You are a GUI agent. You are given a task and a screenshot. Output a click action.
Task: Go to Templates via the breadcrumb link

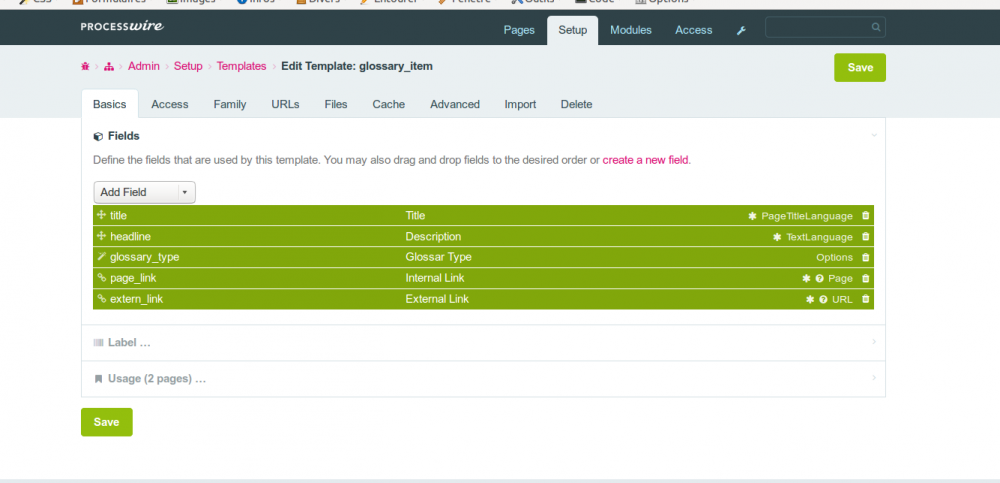[241, 66]
